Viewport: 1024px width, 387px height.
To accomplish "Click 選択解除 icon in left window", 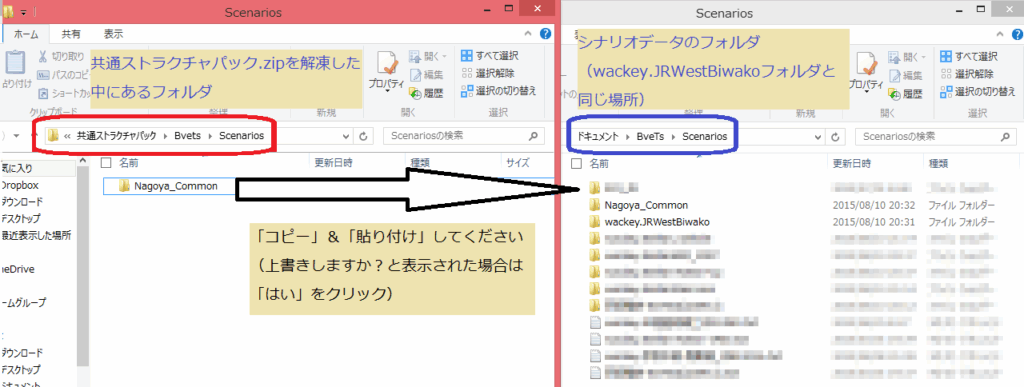I will (x=466, y=73).
